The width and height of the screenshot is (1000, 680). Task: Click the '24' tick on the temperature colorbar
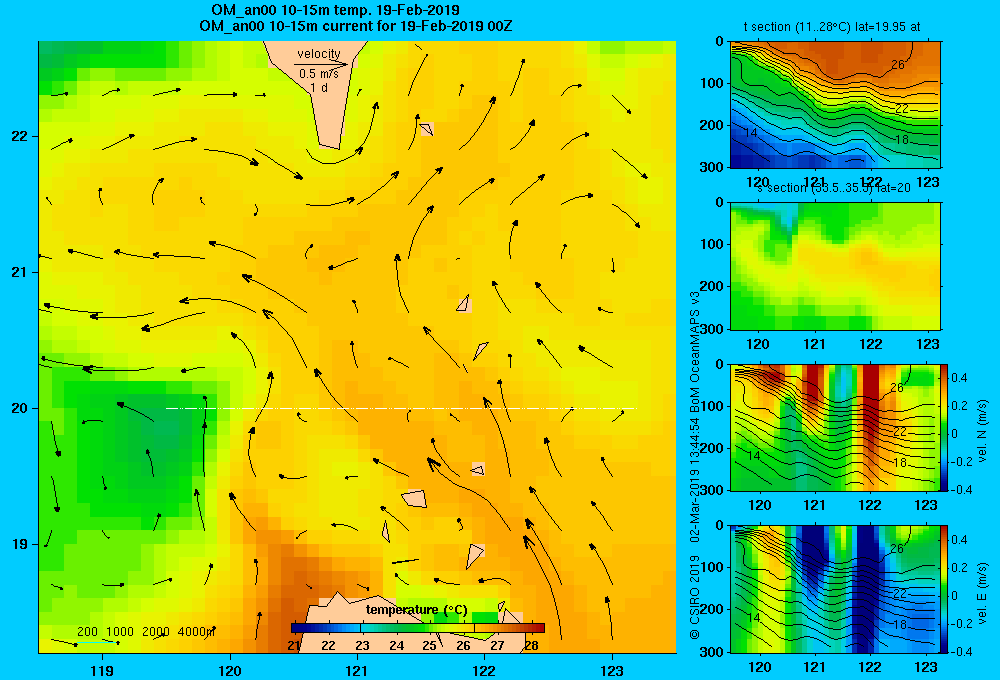pyautogui.click(x=396, y=646)
